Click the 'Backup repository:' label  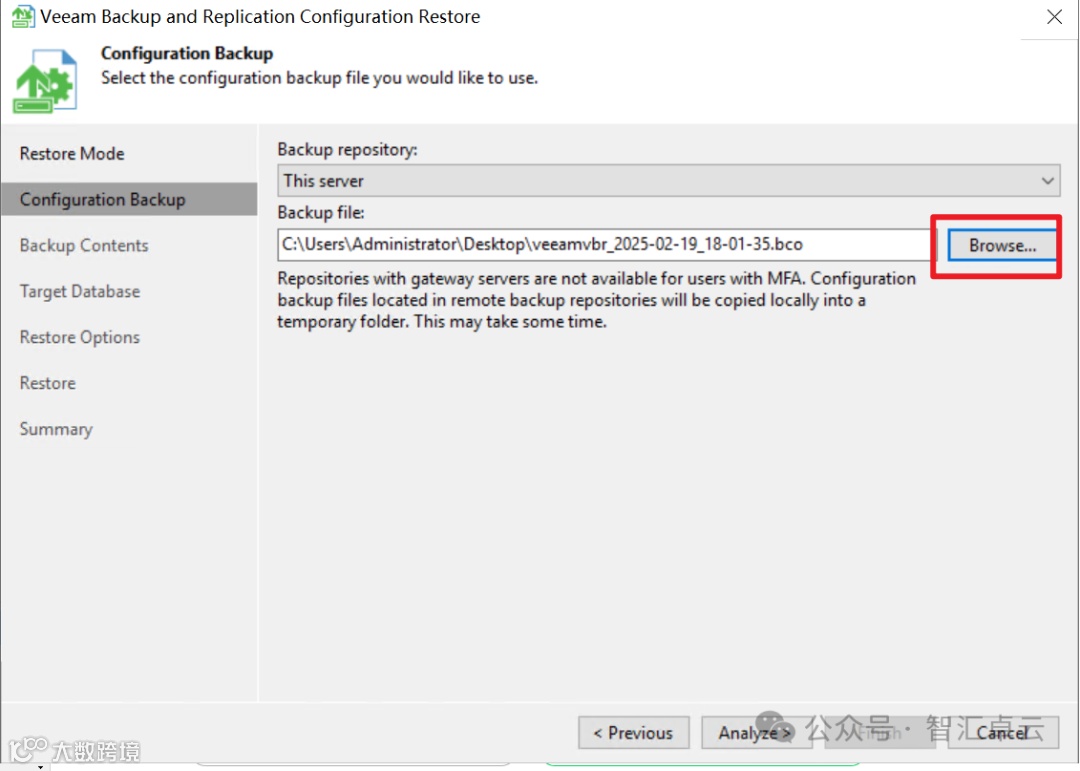[347, 150]
